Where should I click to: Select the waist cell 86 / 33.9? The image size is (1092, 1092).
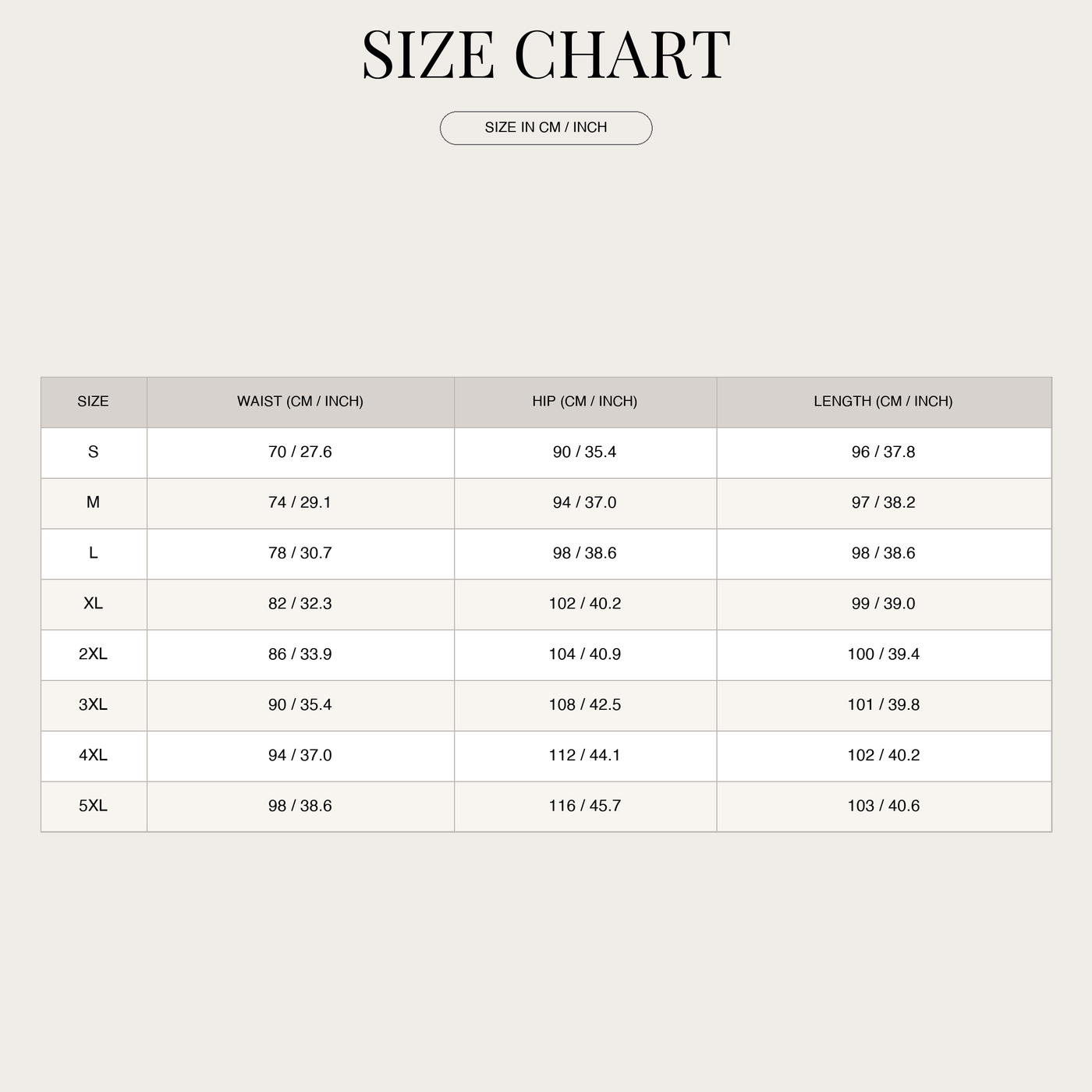[x=300, y=655]
